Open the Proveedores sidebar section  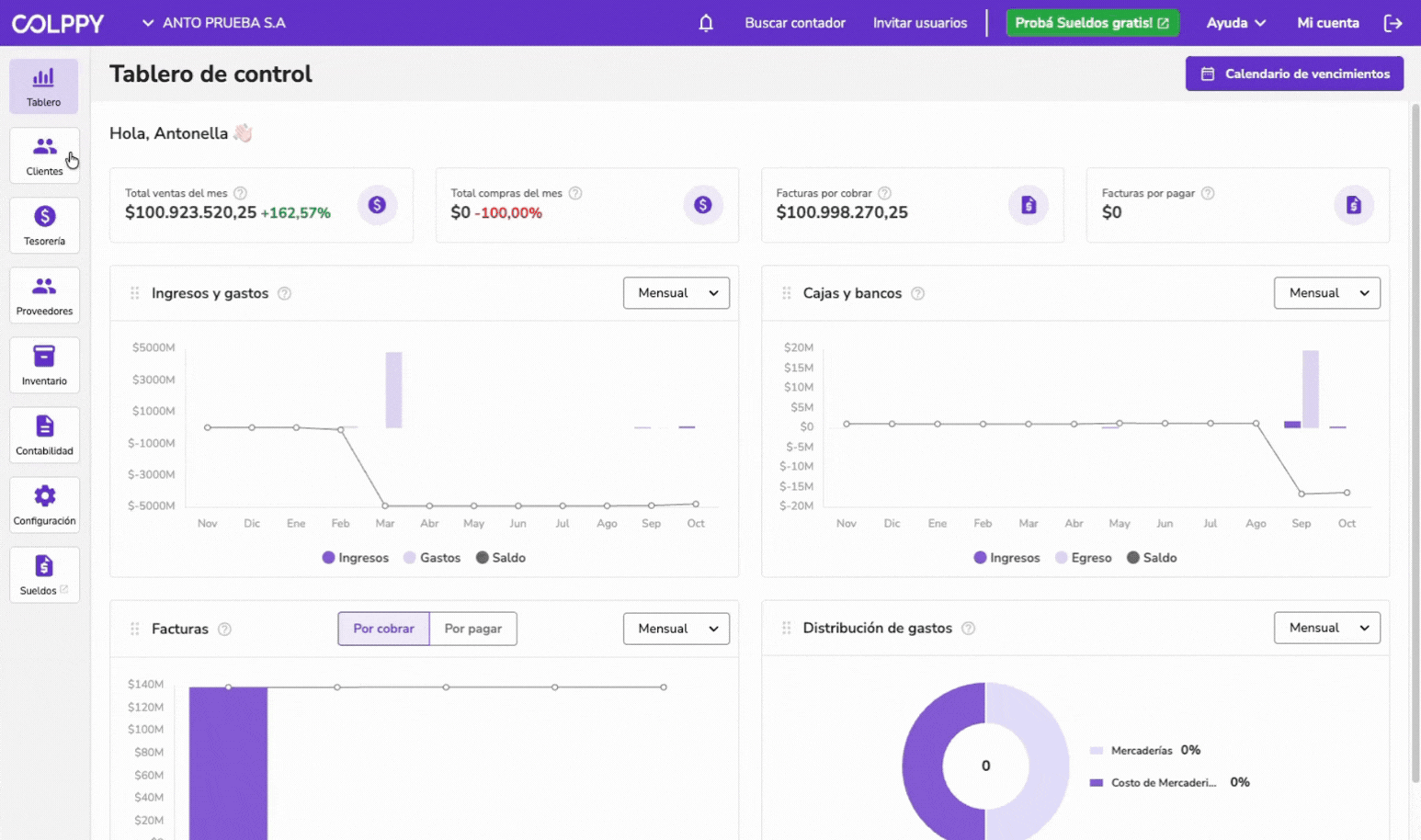(x=44, y=296)
